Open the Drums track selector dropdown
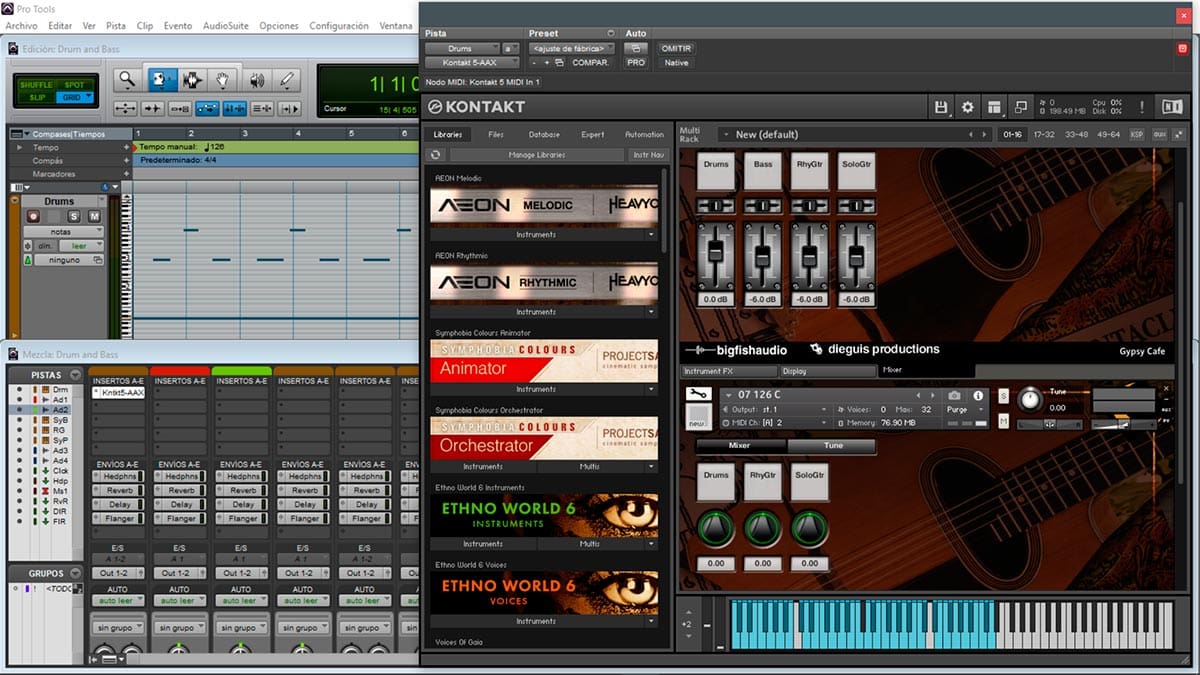Screen dimensions: 1200x675 click(x=461, y=48)
